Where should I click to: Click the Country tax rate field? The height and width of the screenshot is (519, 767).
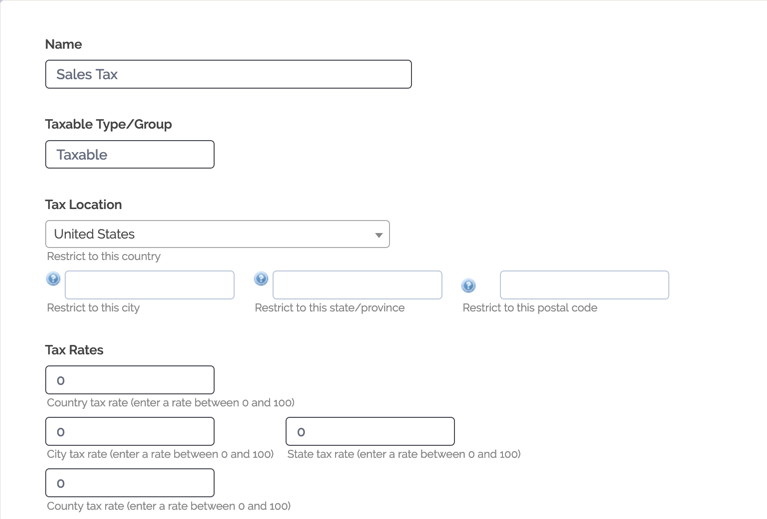[x=130, y=380]
